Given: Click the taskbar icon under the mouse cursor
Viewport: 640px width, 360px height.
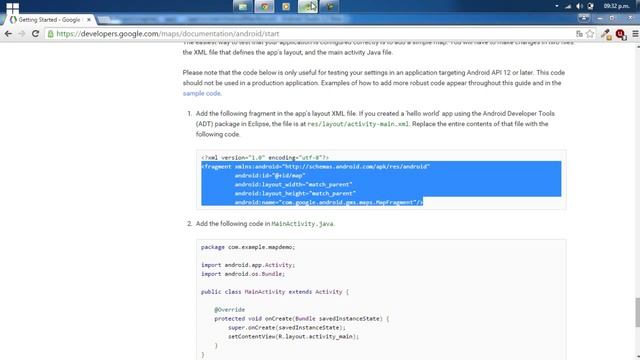Looking at the screenshot, I should click(x=307, y=6).
